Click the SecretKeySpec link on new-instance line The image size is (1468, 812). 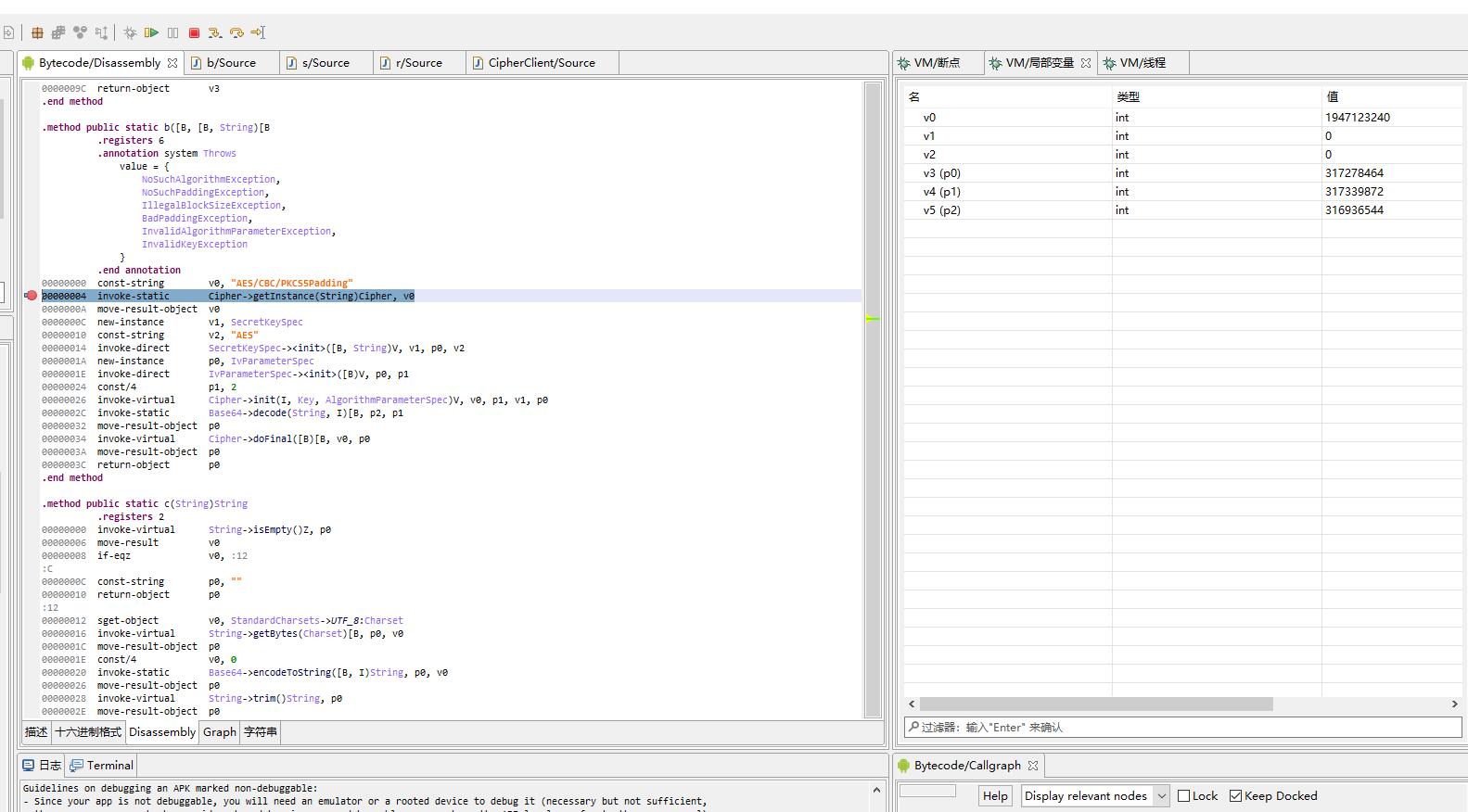pyautogui.click(x=267, y=323)
